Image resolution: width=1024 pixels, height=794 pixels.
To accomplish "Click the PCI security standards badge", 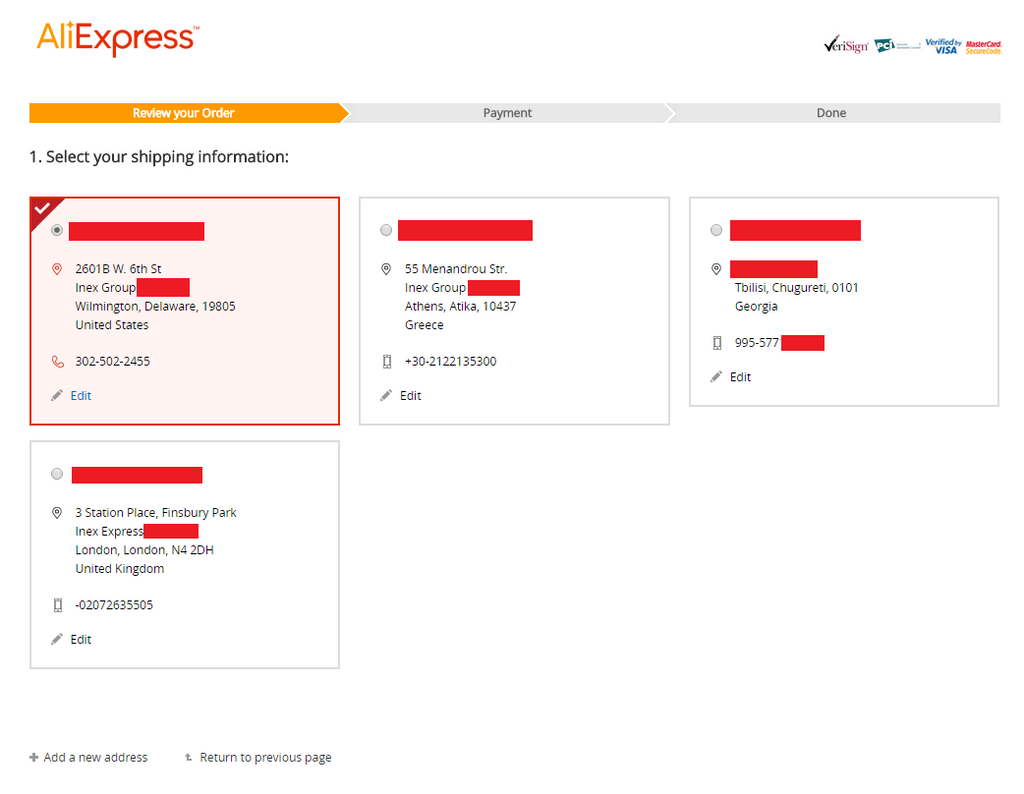I will point(897,45).
